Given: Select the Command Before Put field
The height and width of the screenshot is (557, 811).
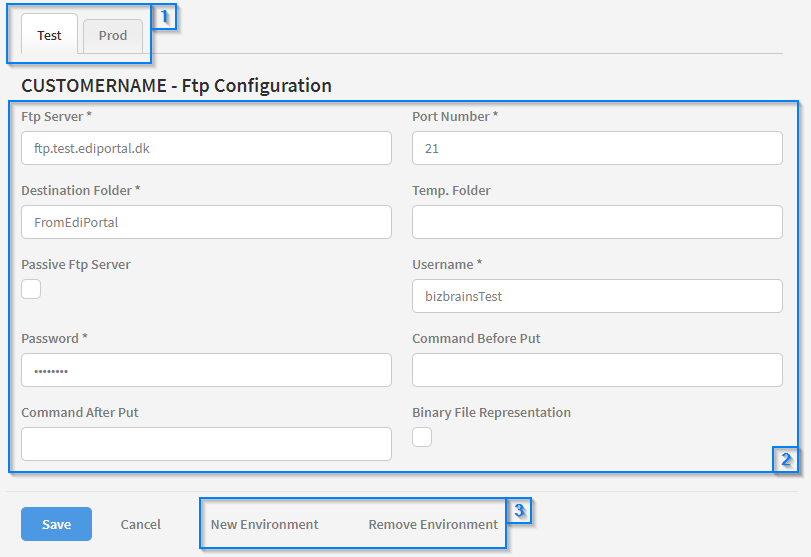Looking at the screenshot, I should (x=597, y=370).
